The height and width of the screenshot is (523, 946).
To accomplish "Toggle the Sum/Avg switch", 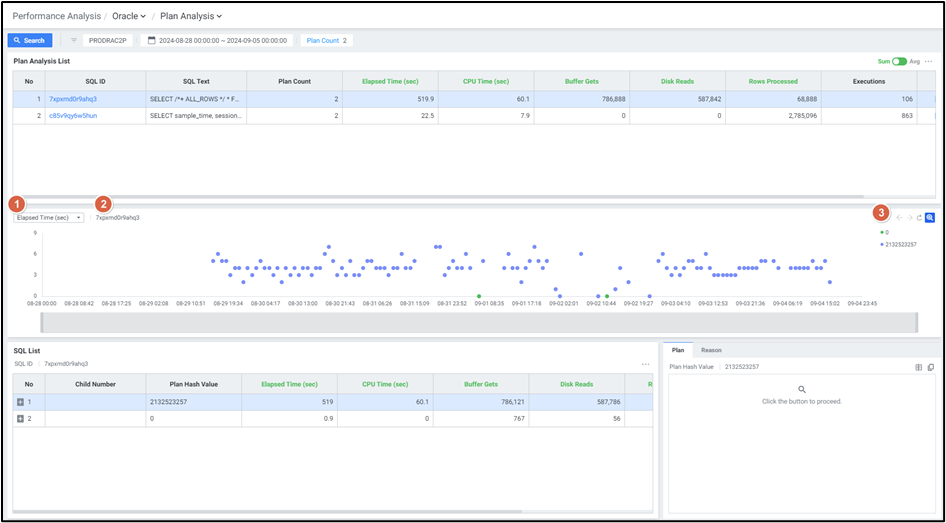I will click(899, 61).
